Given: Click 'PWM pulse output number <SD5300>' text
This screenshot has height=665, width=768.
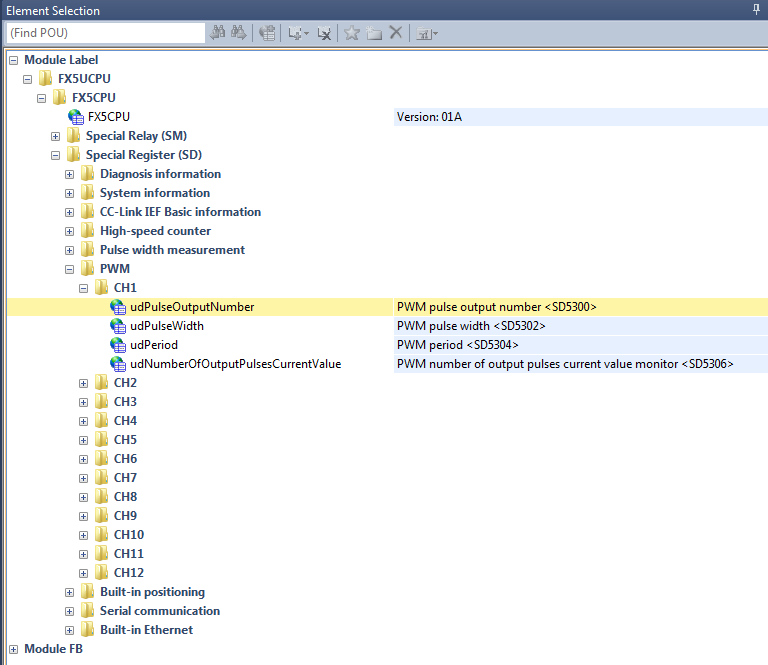Looking at the screenshot, I should pyautogui.click(x=497, y=307).
